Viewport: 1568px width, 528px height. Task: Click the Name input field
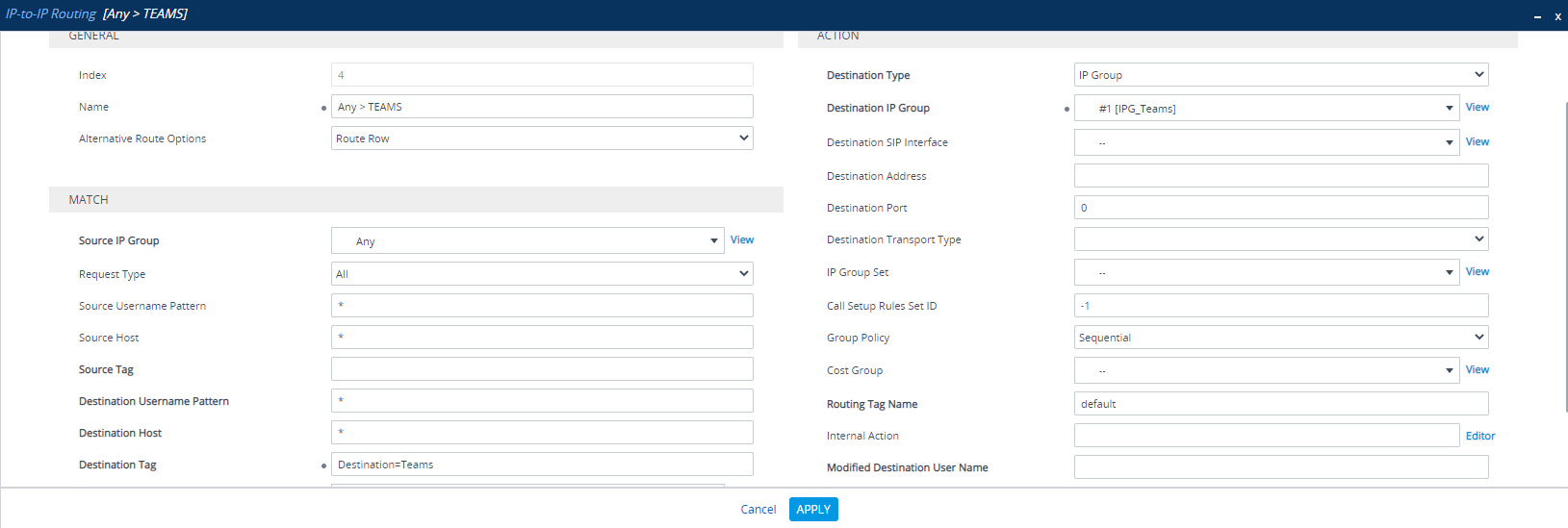tap(541, 107)
